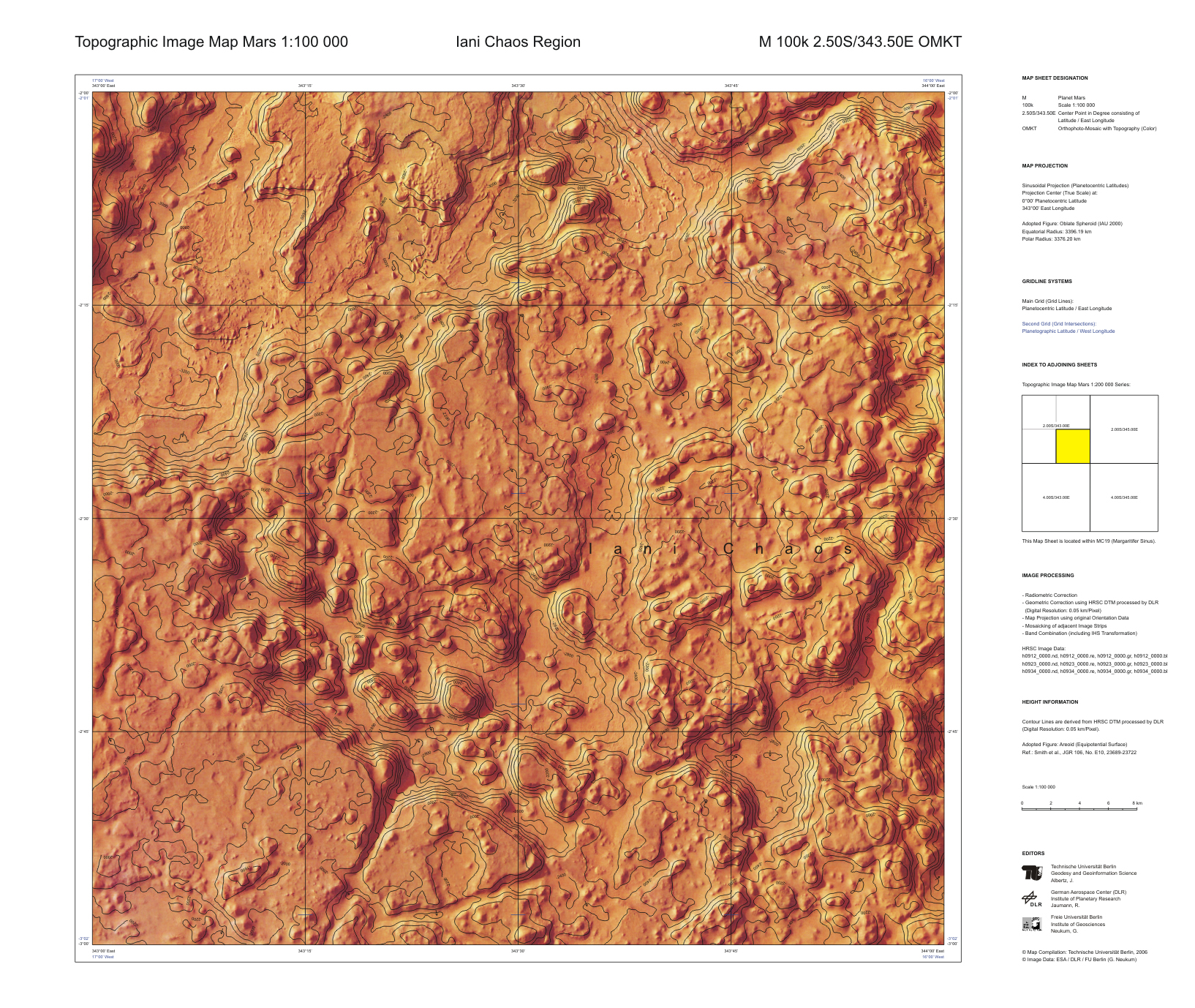Click the 343°30' longitude label above the map
Screen dimensions: 1195x1008
518,86
